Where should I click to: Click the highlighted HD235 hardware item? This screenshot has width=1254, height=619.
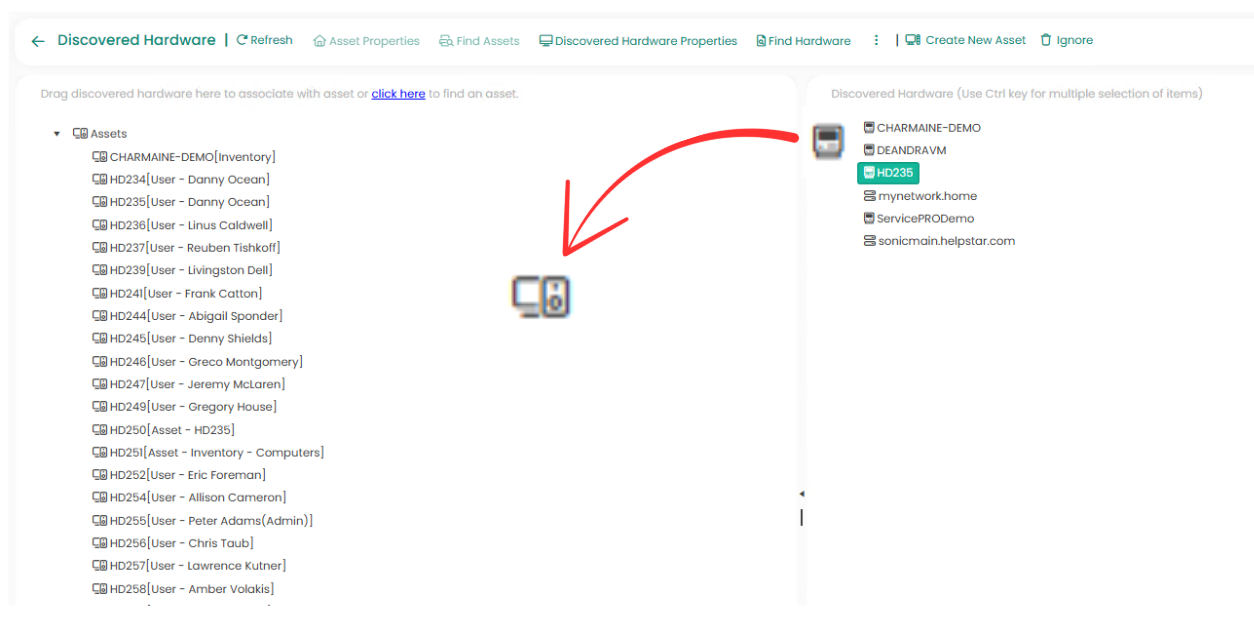(x=888, y=173)
